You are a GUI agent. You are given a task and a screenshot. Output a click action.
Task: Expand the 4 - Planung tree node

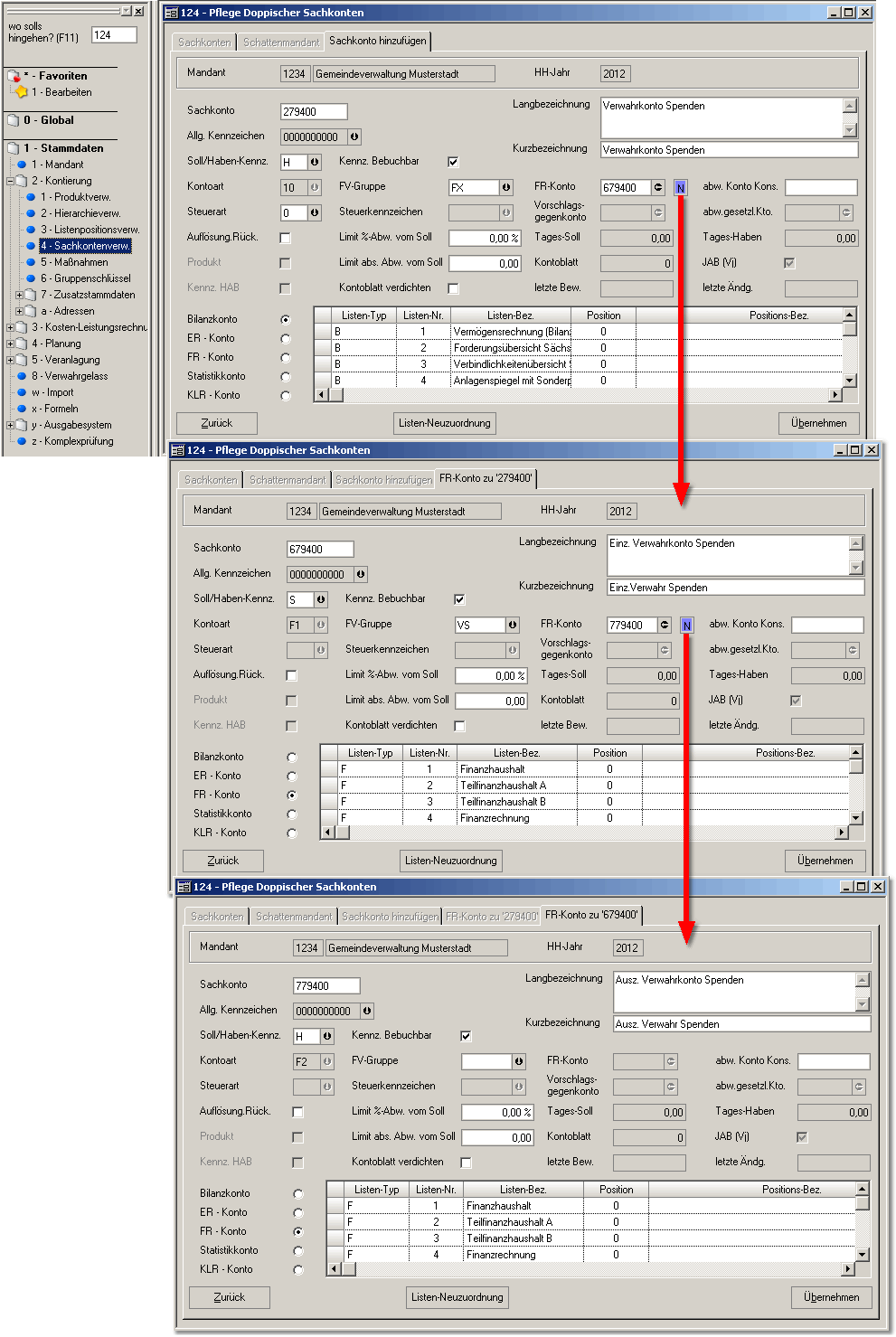click(x=10, y=344)
